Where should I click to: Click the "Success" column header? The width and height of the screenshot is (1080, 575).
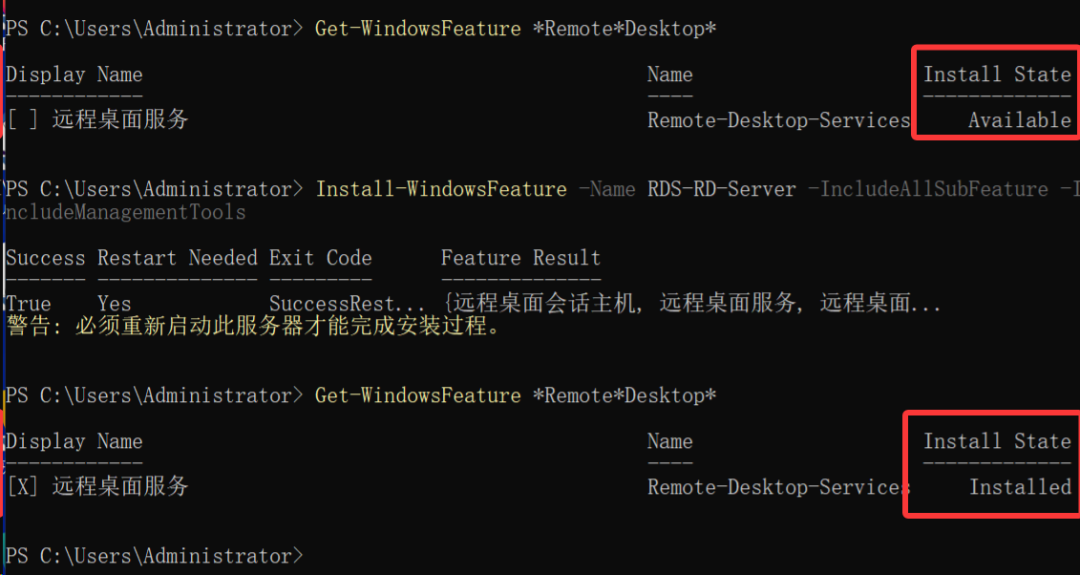tap(45, 258)
